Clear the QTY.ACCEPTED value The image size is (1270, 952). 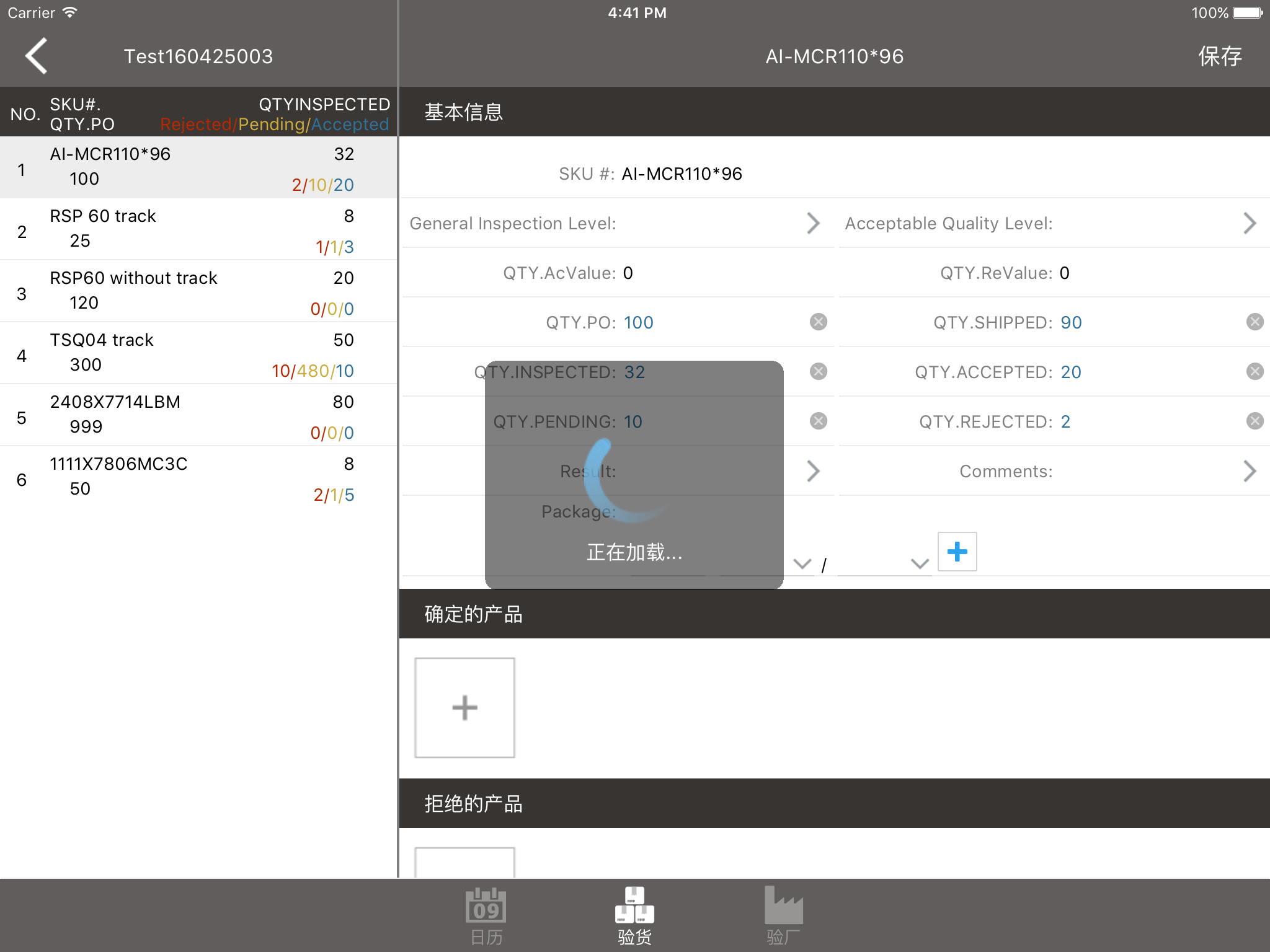[x=1254, y=371]
